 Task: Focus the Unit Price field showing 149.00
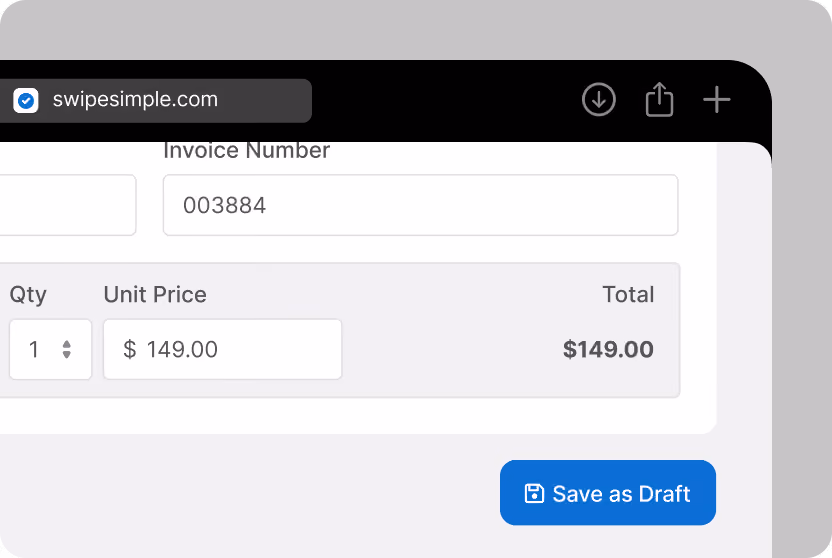222,349
